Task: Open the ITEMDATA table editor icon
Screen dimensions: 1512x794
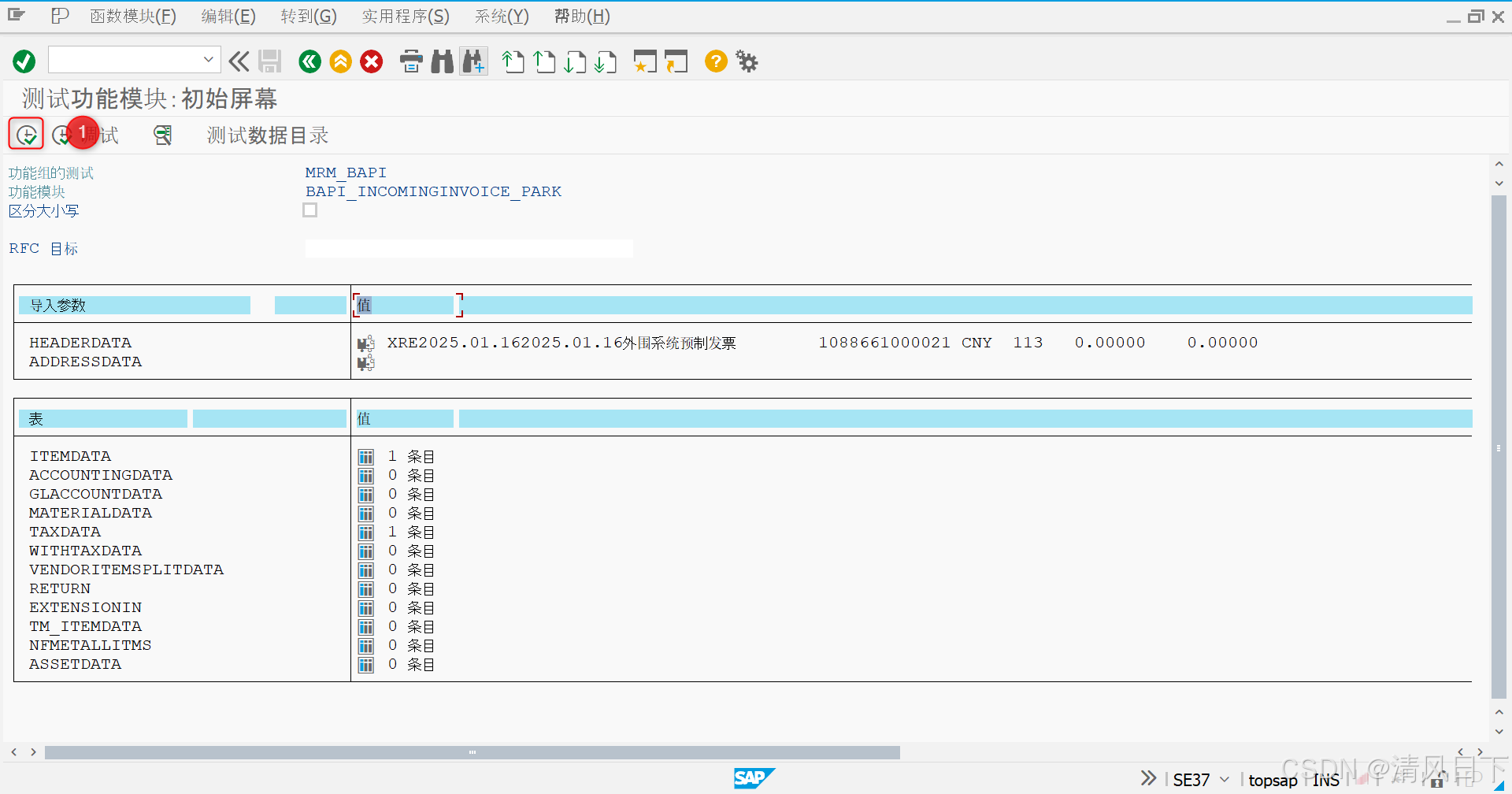Action: pyautogui.click(x=365, y=455)
